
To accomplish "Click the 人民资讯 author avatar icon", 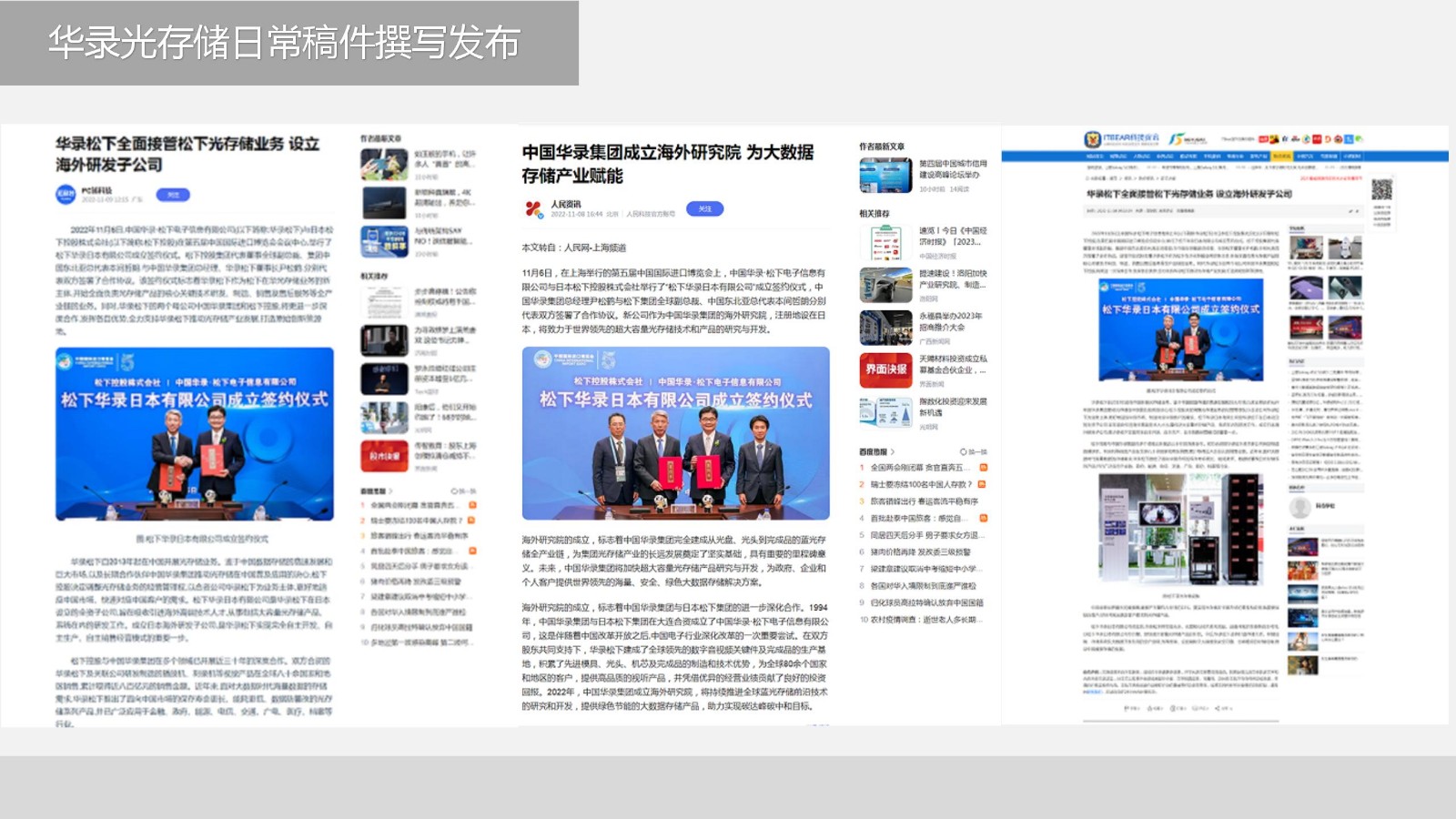I will [534, 208].
